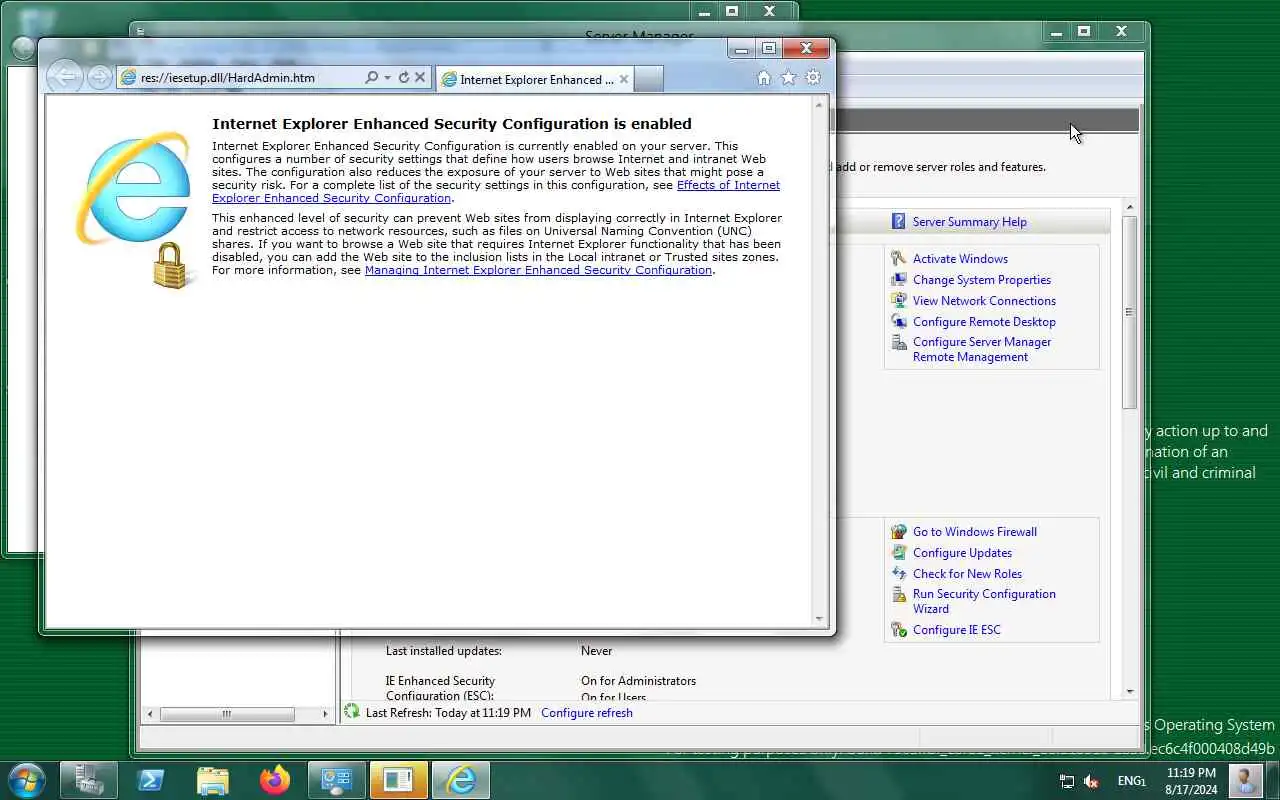Click the Configure Updates shield icon
1280x800 pixels.
(x=898, y=553)
